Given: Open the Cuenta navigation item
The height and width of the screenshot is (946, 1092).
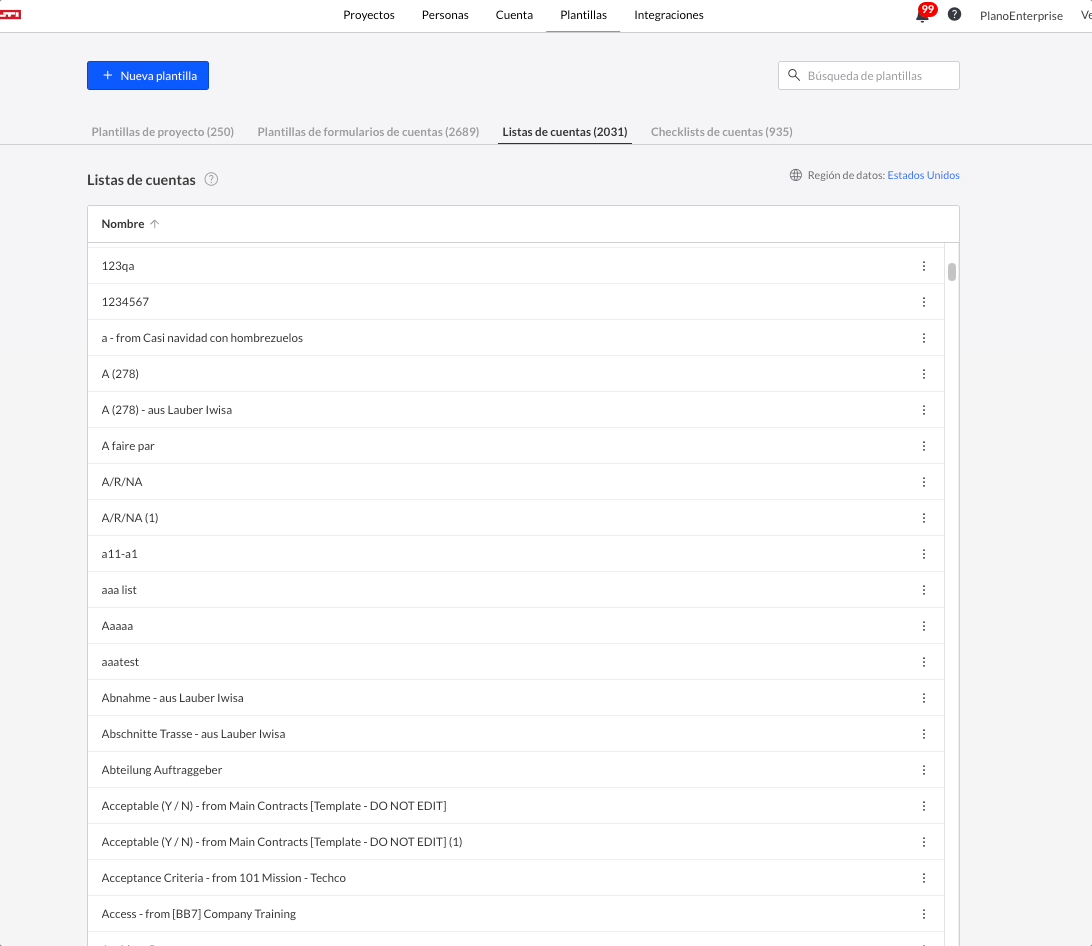Looking at the screenshot, I should (x=514, y=15).
